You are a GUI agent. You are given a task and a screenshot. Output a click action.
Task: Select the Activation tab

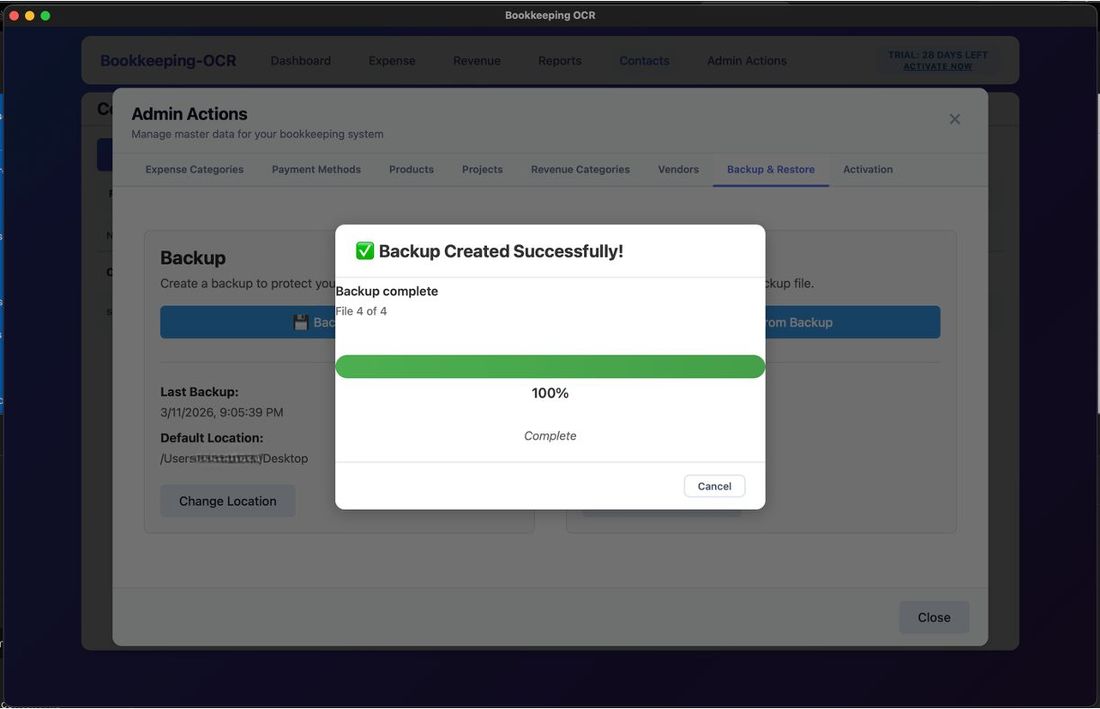pyautogui.click(x=867, y=170)
